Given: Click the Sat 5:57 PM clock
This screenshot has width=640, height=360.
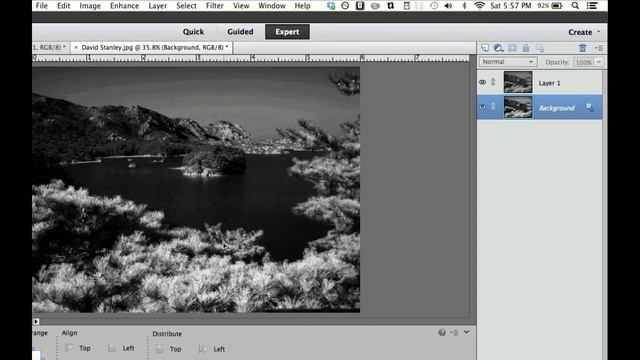Looking at the screenshot, I should [x=511, y=6].
